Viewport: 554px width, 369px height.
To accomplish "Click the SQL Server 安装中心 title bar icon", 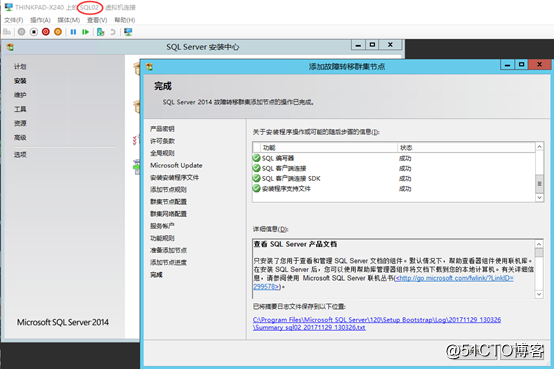I will [x=10, y=47].
